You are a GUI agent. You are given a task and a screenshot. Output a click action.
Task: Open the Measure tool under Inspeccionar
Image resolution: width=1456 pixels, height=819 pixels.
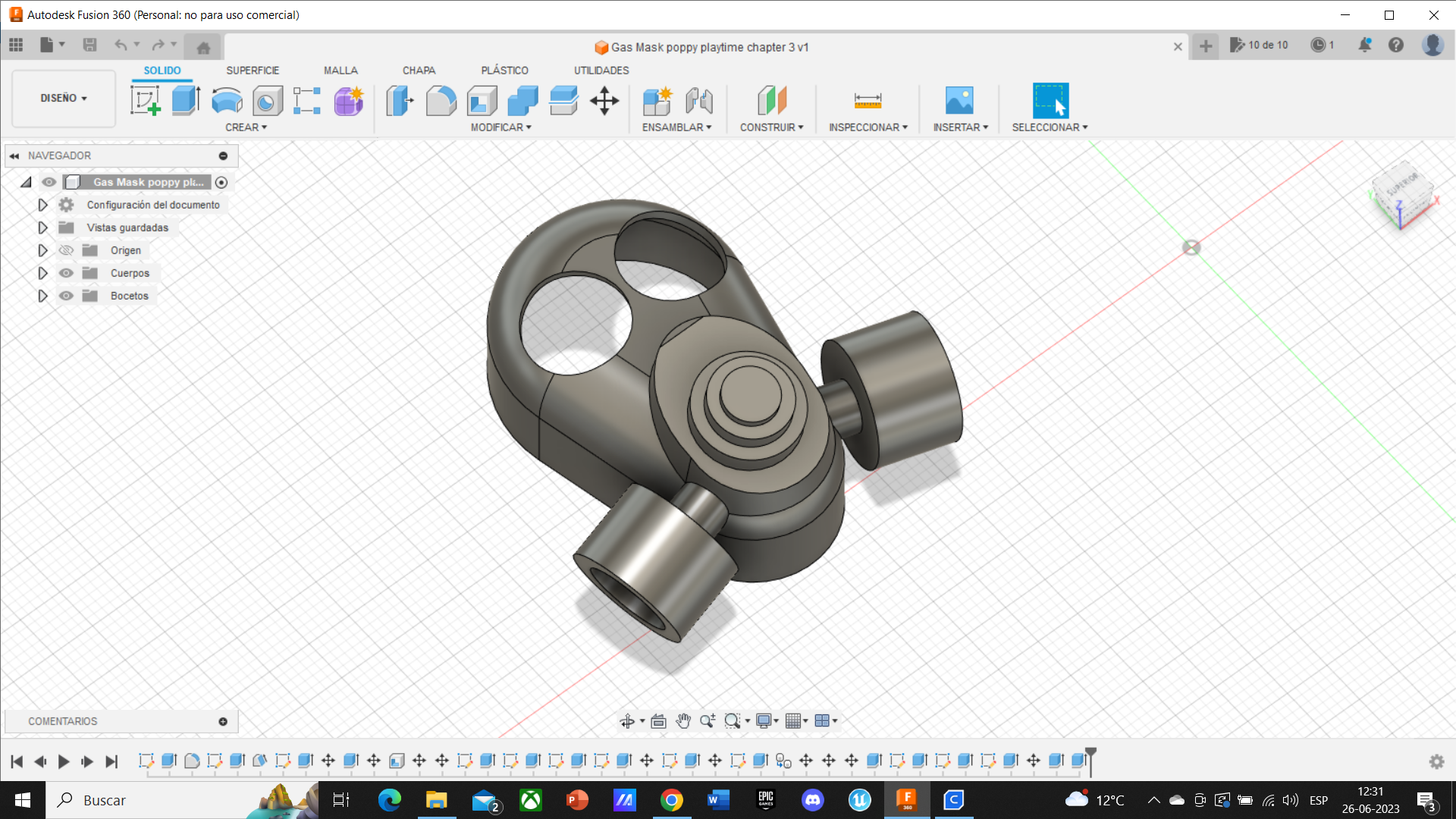[x=868, y=100]
